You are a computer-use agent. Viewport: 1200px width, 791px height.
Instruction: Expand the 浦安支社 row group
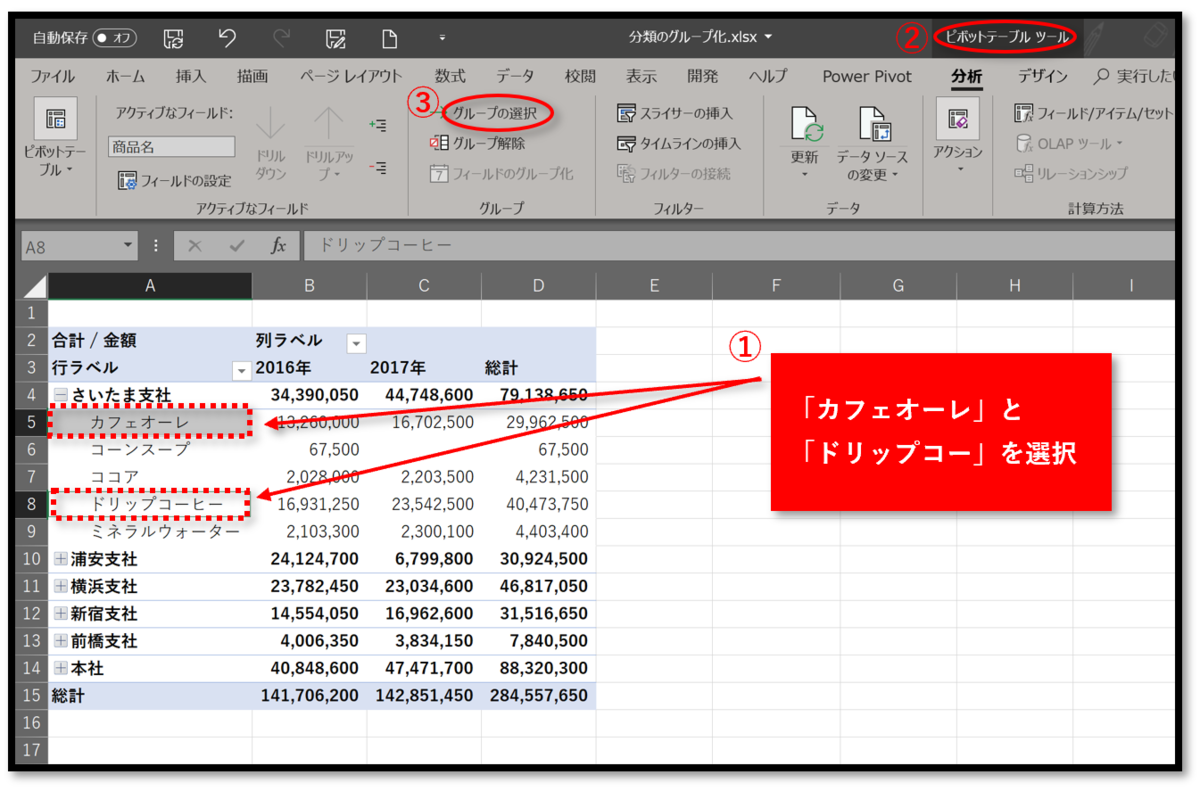pos(62,559)
